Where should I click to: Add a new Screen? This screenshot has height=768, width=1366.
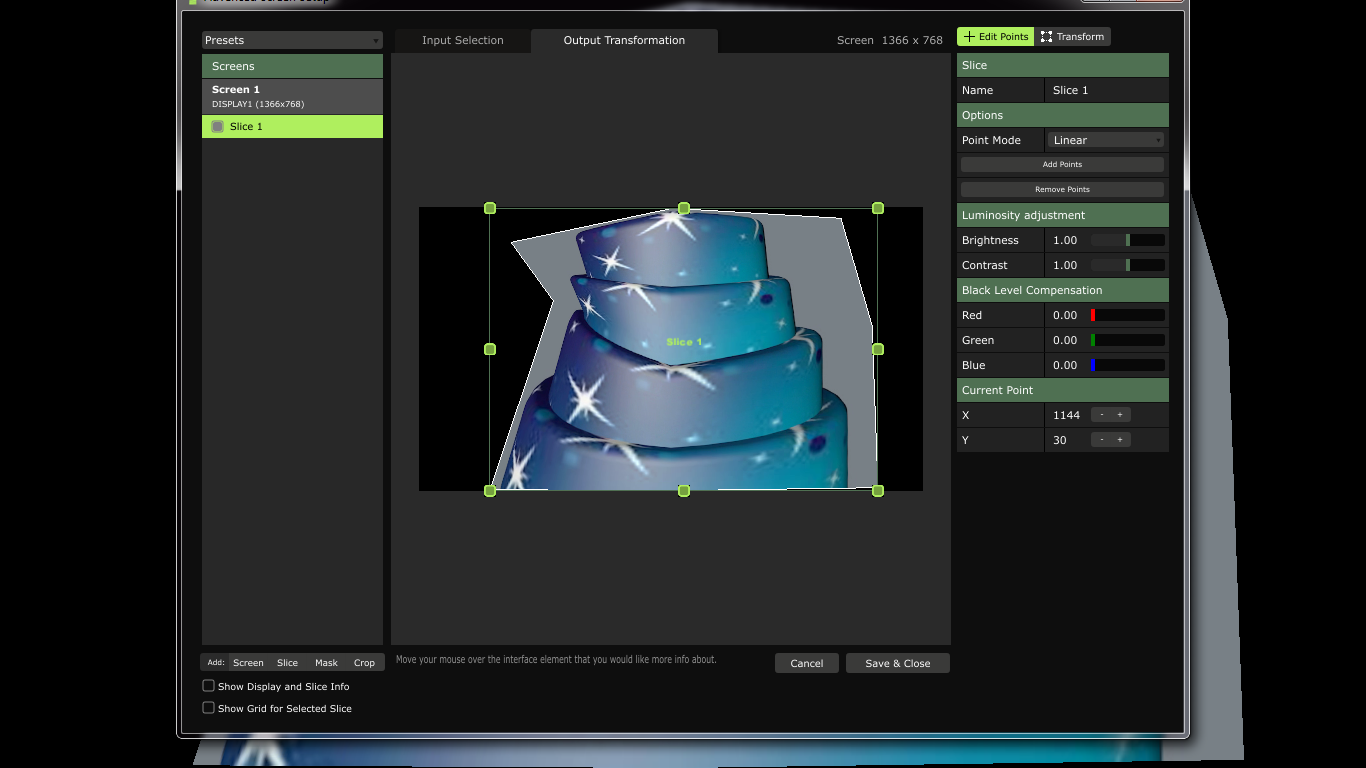coord(248,662)
